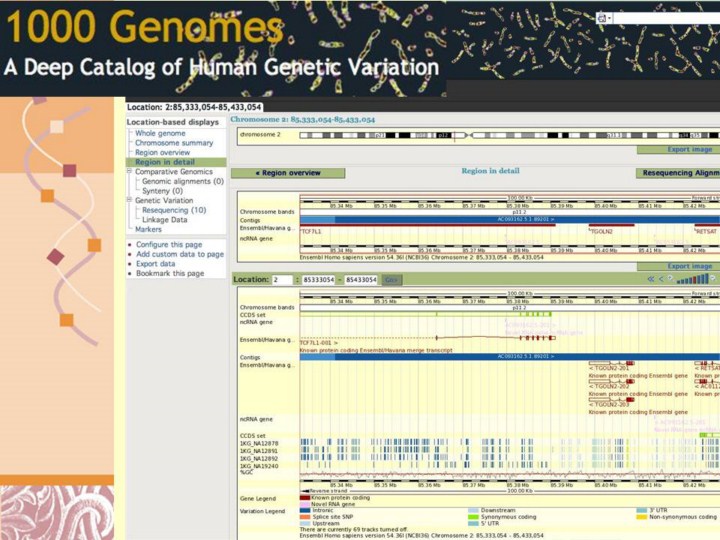Click Add custom data to page

click(180, 255)
